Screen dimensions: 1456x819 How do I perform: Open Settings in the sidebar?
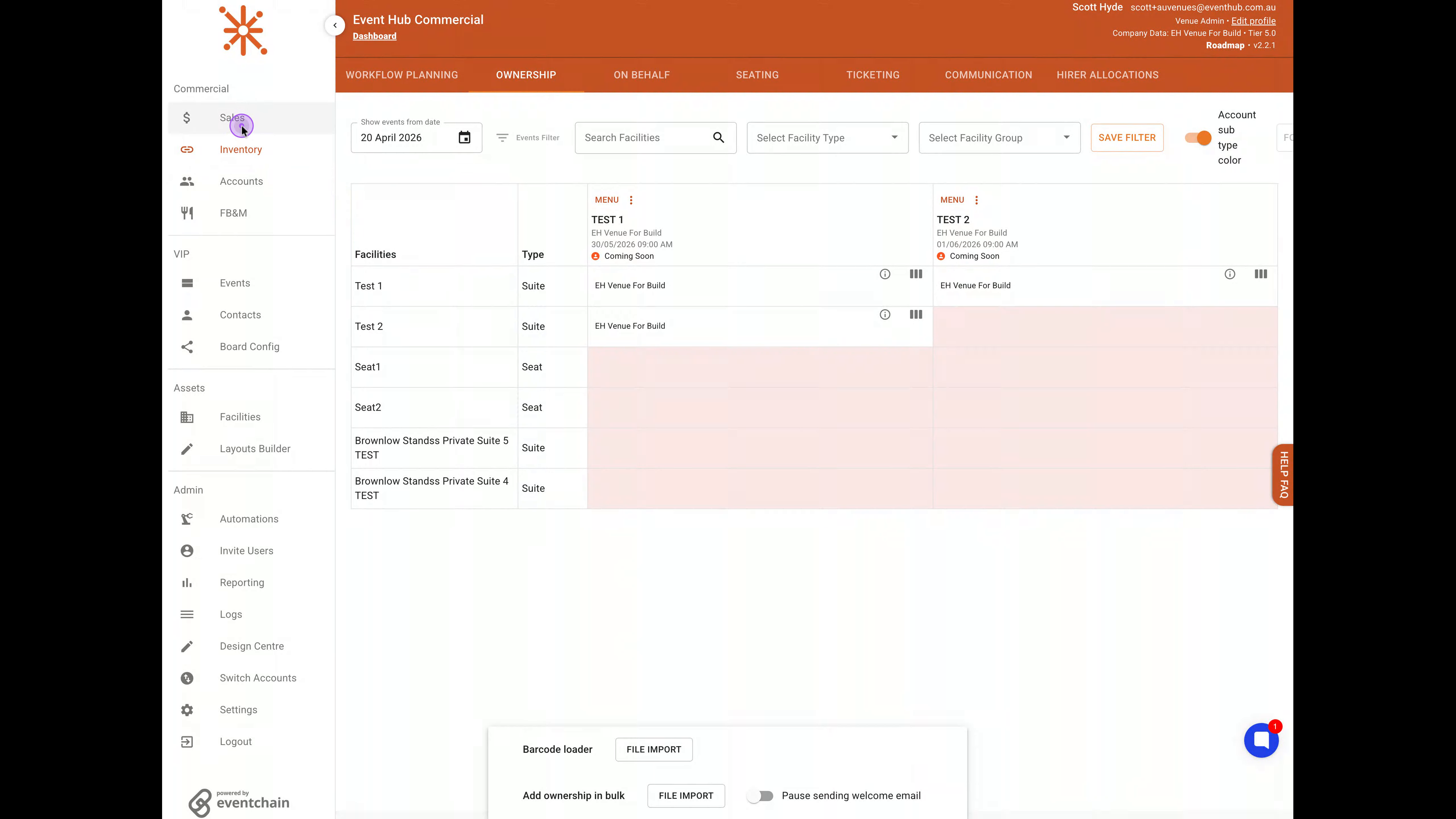click(x=251, y=710)
